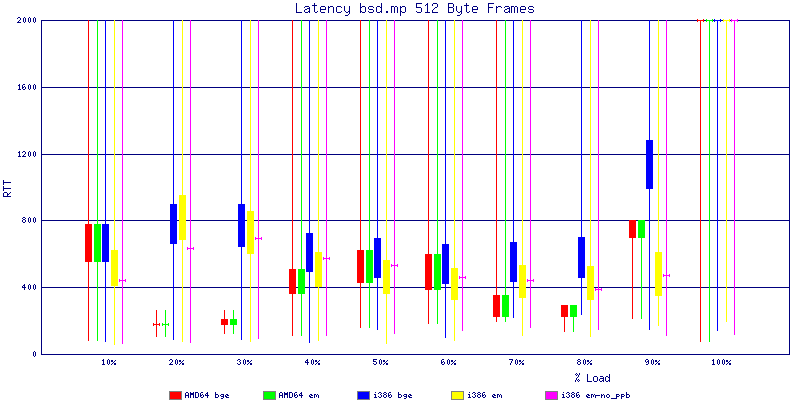This screenshot has height=400, width=800.
Task: Click the 'AMD64 bge' legend text
Action: (207, 395)
